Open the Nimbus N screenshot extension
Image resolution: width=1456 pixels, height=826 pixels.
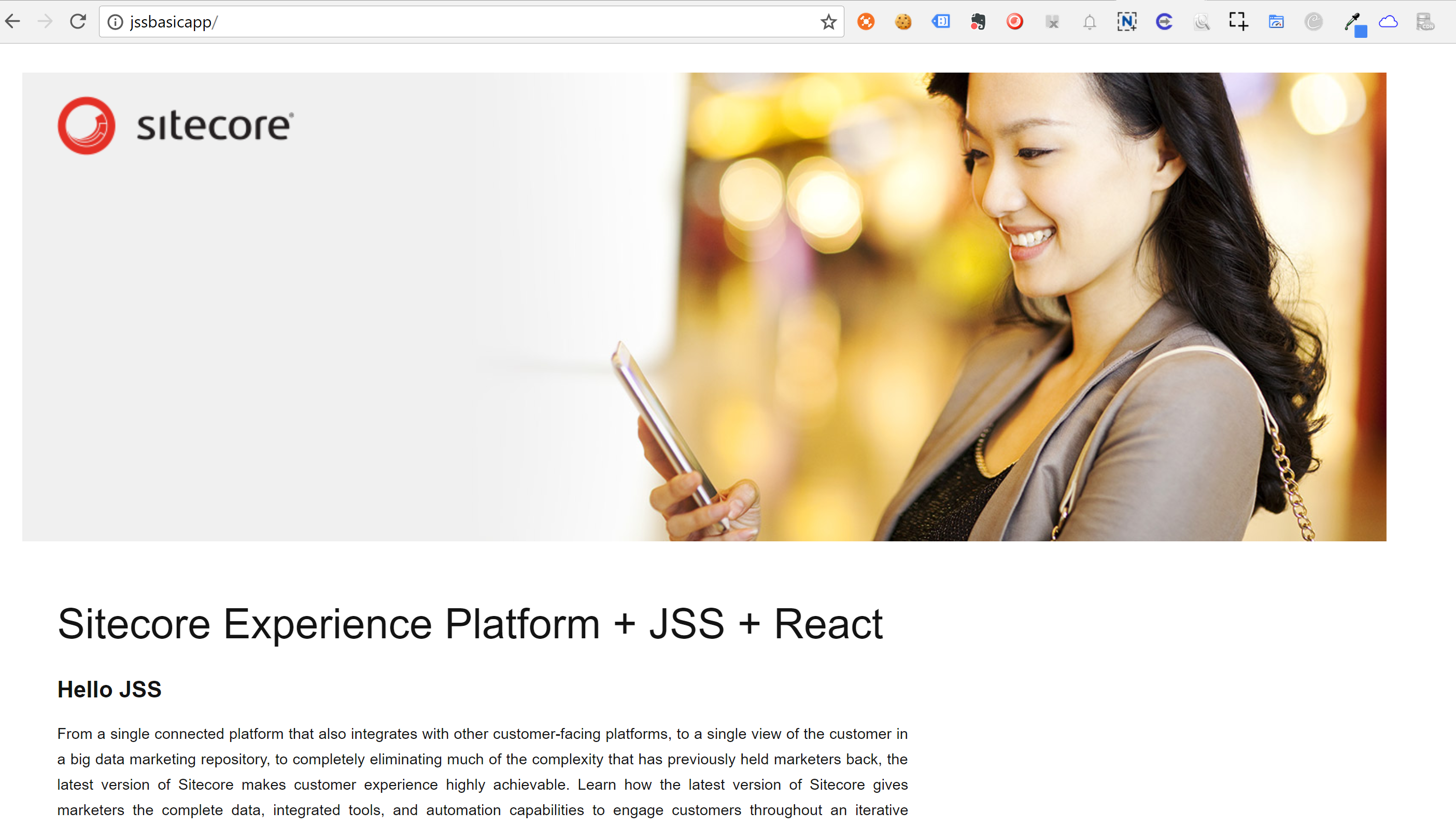pyautogui.click(x=1126, y=22)
